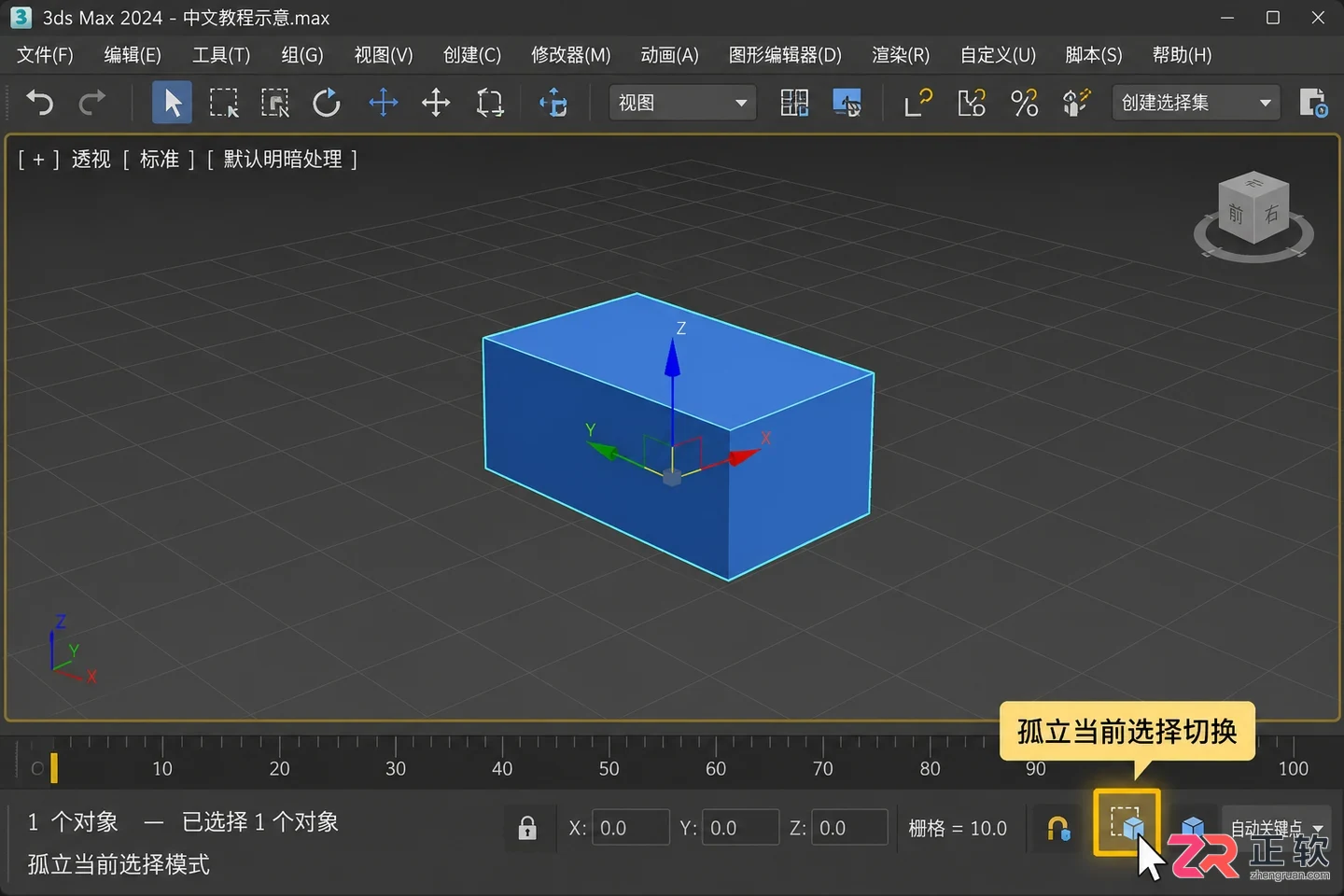The width and height of the screenshot is (1344, 896).
Task: Open the 修改器(M) menu
Action: [571, 55]
